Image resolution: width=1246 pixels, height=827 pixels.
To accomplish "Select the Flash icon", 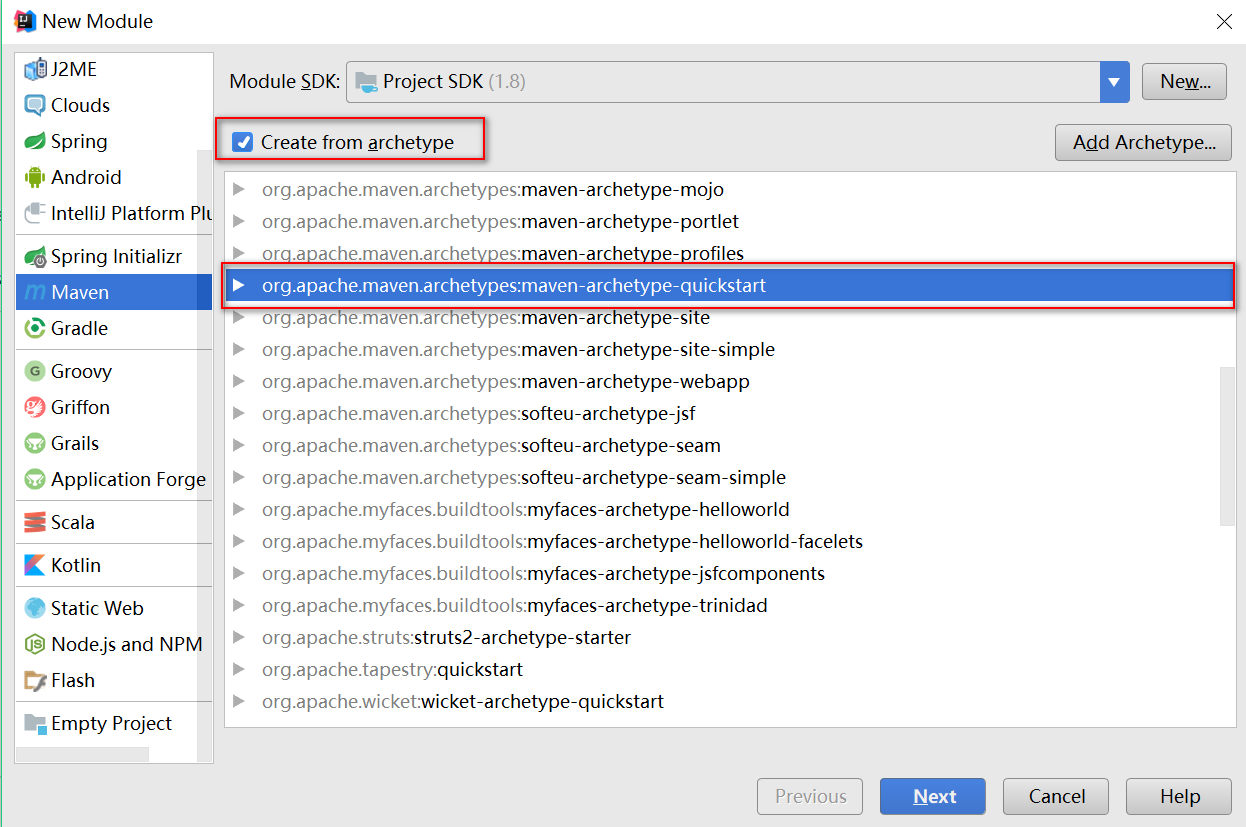I will 35,680.
